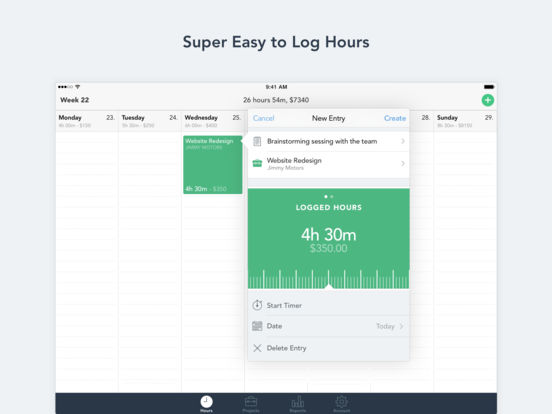Cancel the New Entry popup
The height and width of the screenshot is (414, 552).
(x=263, y=118)
